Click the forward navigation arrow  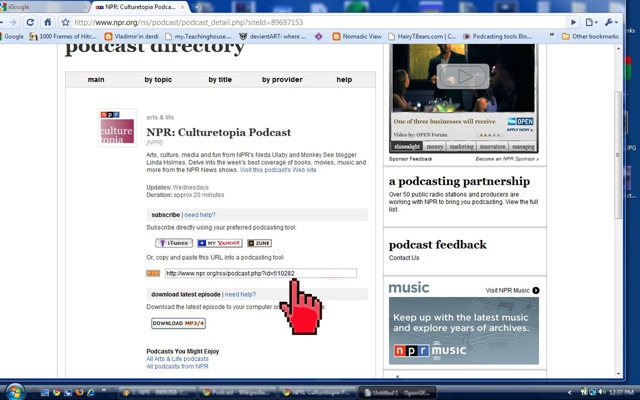coord(13,22)
